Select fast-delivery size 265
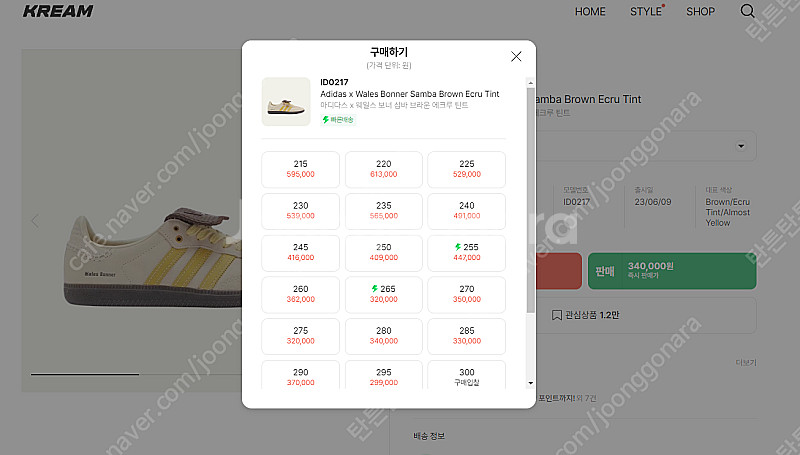 384,295
